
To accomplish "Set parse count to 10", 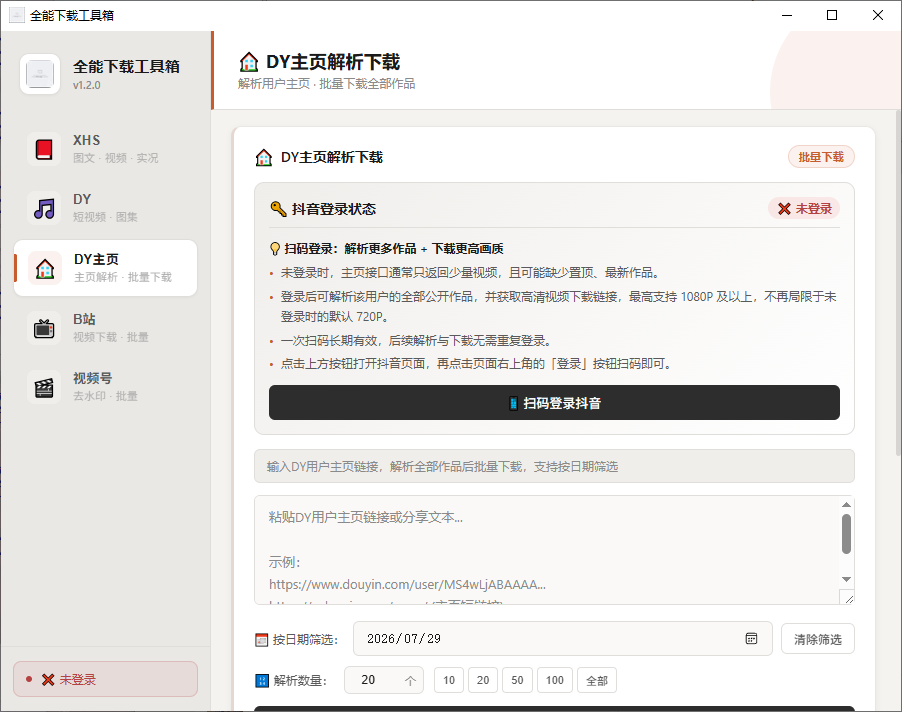I will tap(449, 680).
